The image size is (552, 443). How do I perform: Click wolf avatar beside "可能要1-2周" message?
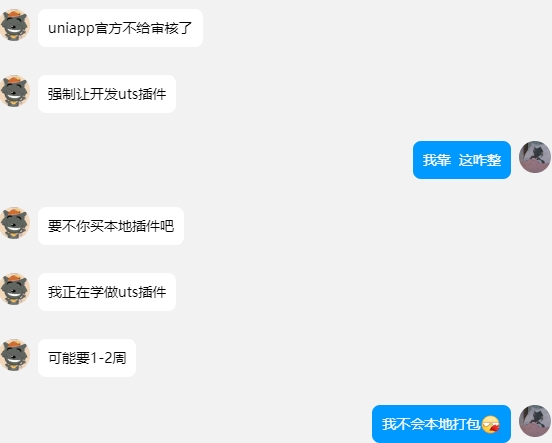(14, 355)
